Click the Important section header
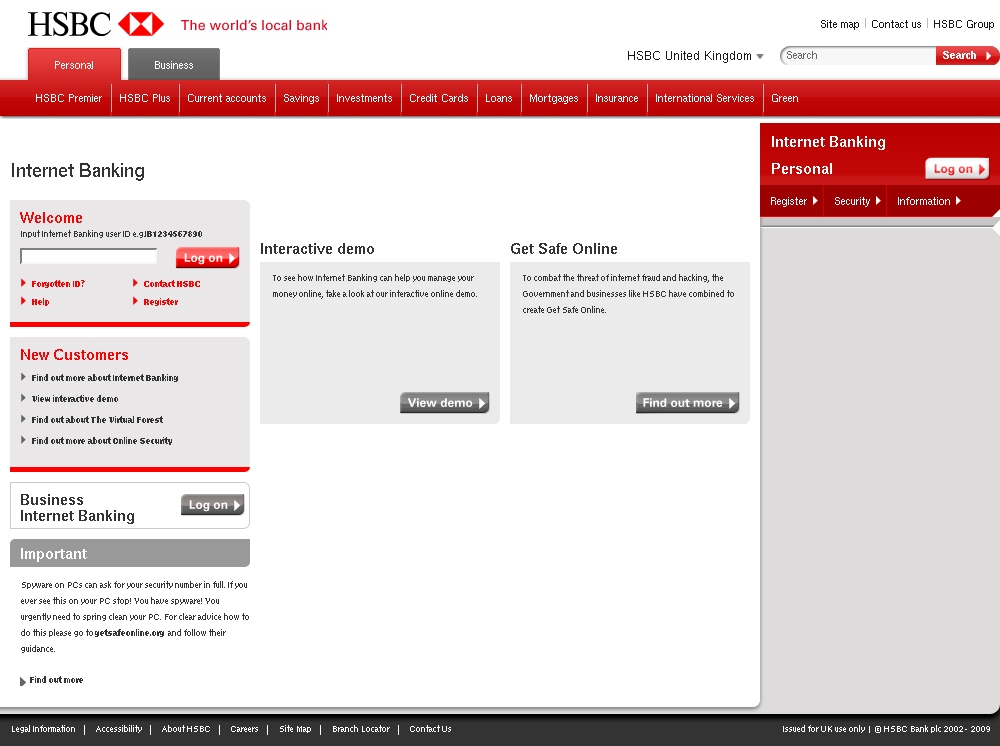Image resolution: width=1000 pixels, height=746 pixels. click(x=130, y=553)
